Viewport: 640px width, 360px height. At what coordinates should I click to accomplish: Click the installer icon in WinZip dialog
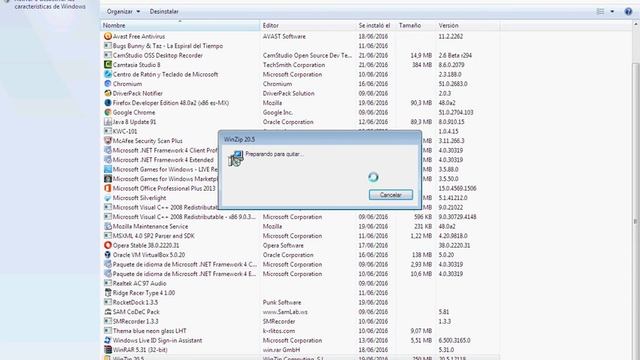click(236, 158)
